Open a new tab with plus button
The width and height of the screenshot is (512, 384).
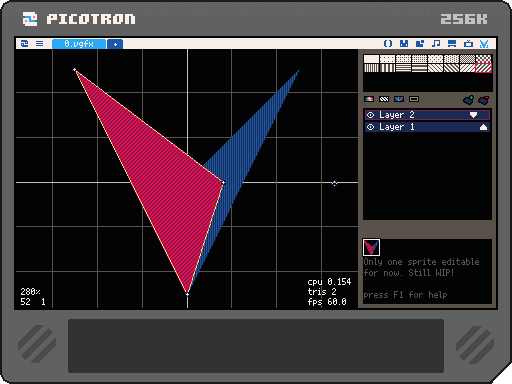coord(115,44)
